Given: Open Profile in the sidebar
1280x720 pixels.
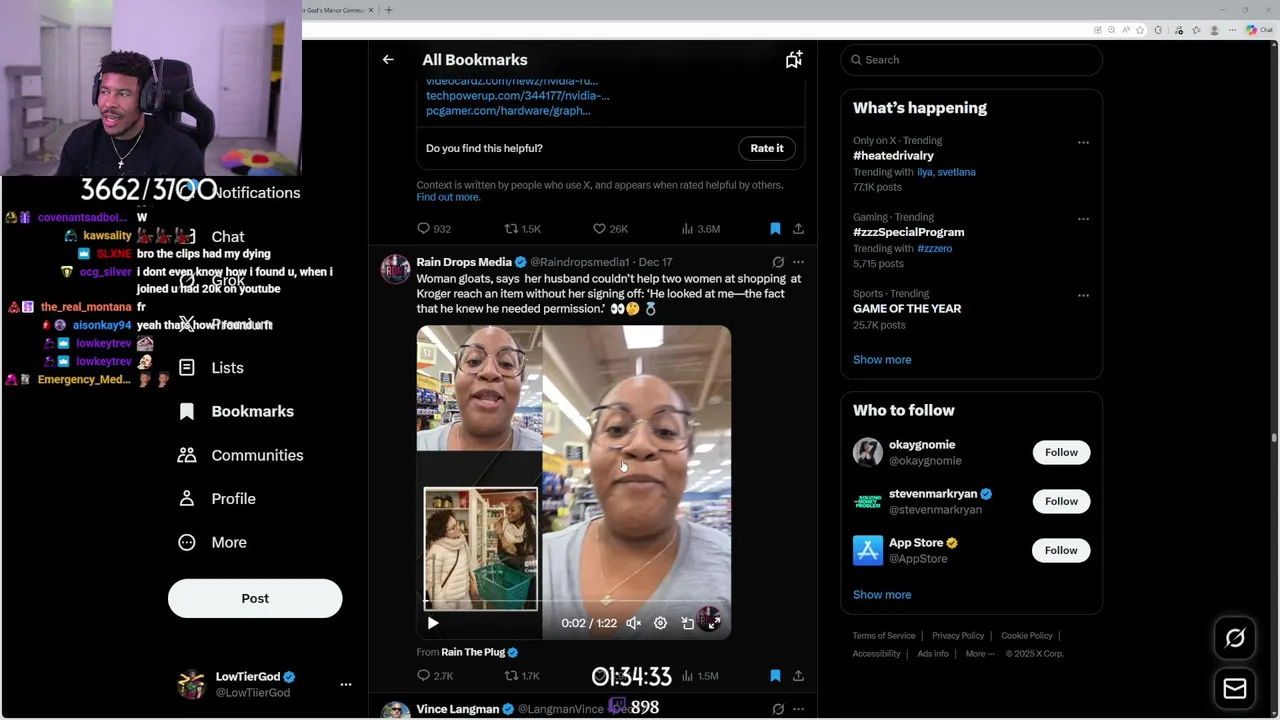Looking at the screenshot, I should tap(217, 499).
